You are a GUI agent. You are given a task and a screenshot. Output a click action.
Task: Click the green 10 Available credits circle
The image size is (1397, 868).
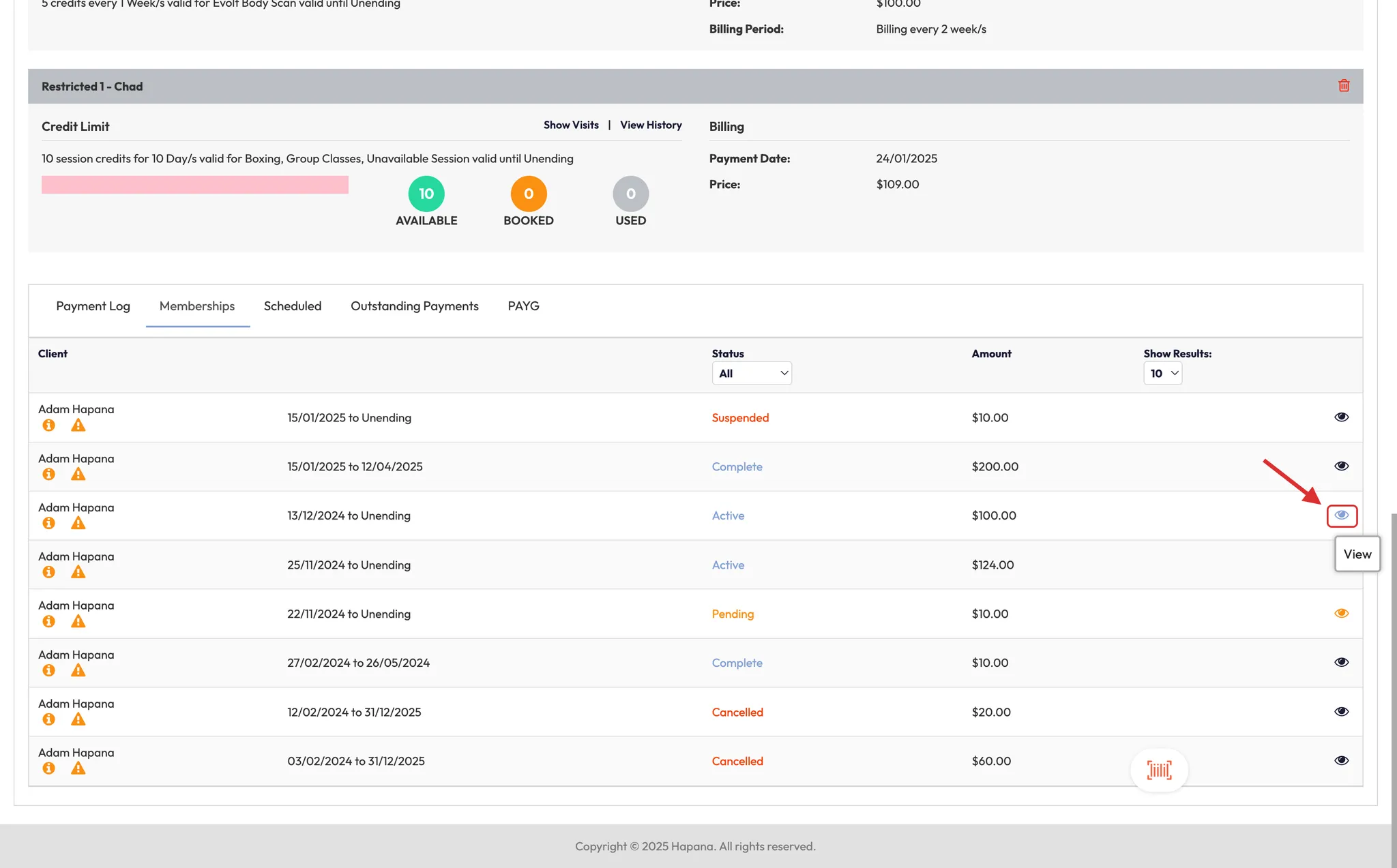coord(426,194)
